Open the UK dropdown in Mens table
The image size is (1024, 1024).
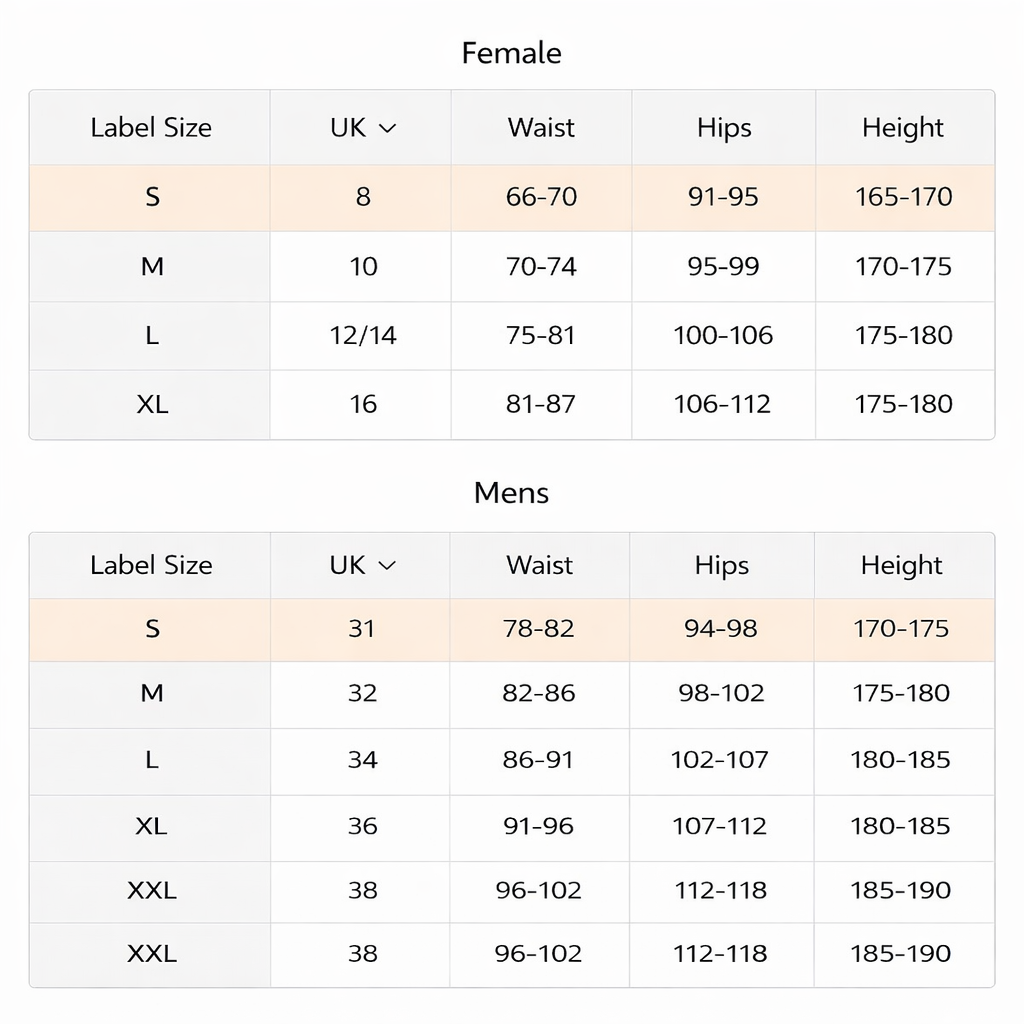[362, 566]
